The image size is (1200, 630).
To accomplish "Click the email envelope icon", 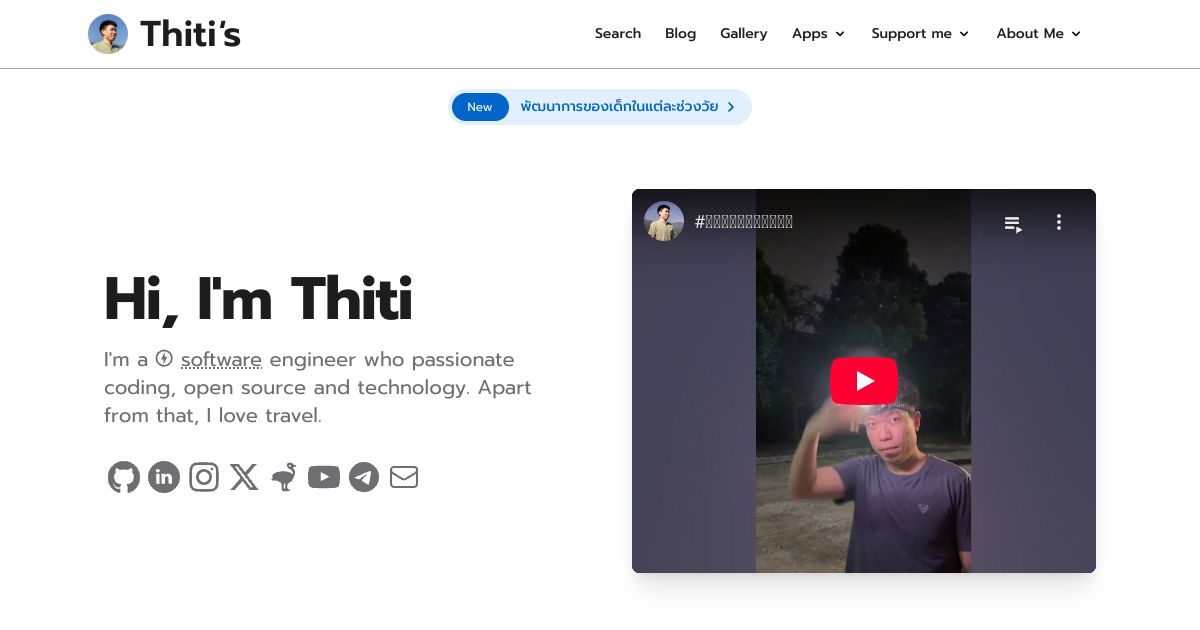I will [x=404, y=477].
